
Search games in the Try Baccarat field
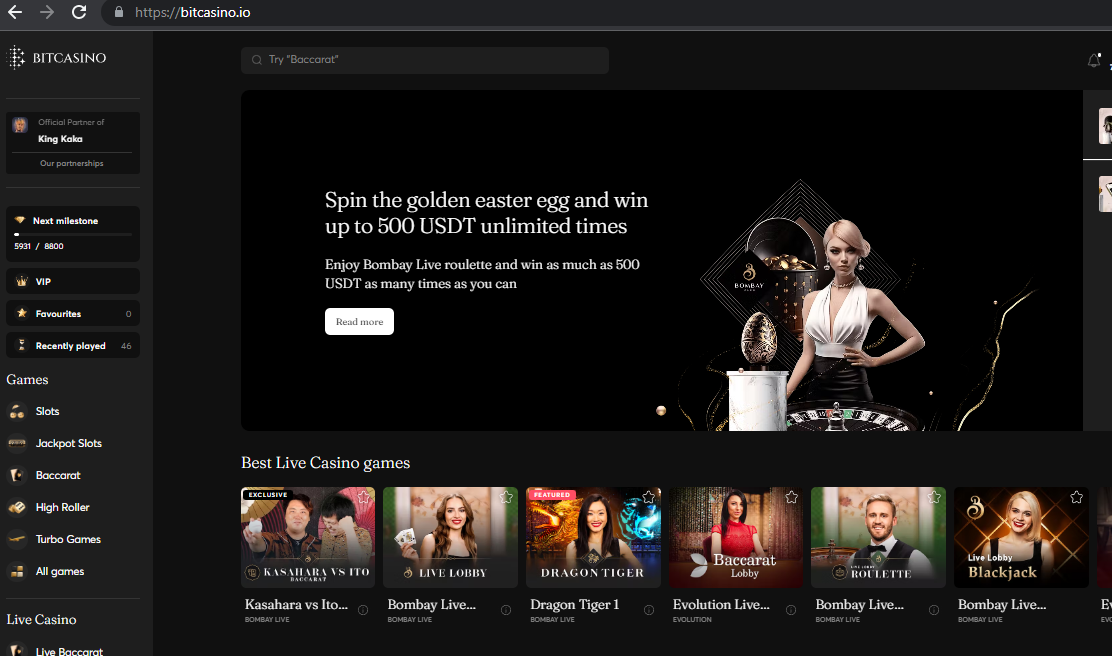(x=425, y=60)
